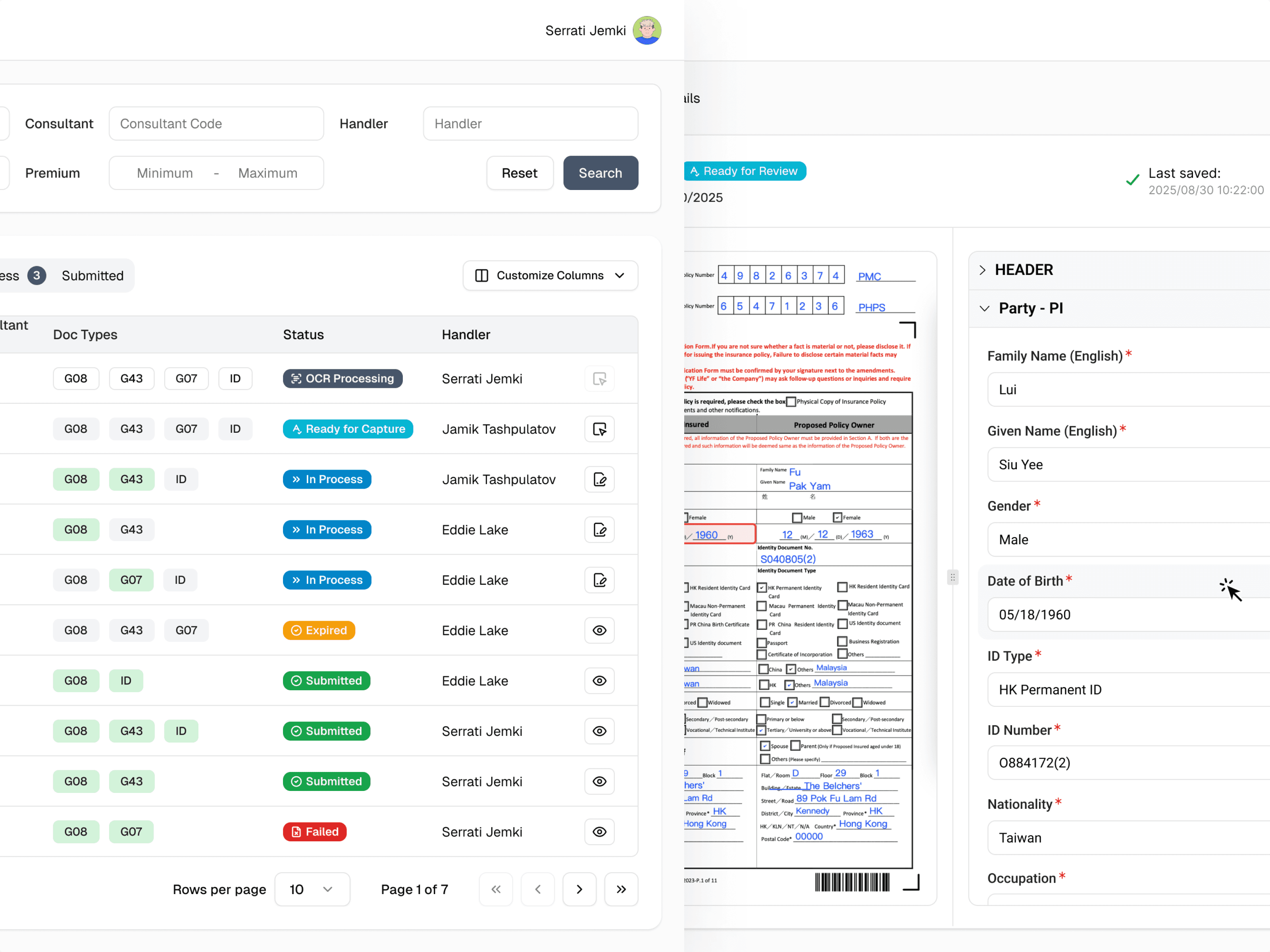Toggle Physical Copy of Insurance Policy checkbox
1270x952 pixels.
tap(791, 402)
